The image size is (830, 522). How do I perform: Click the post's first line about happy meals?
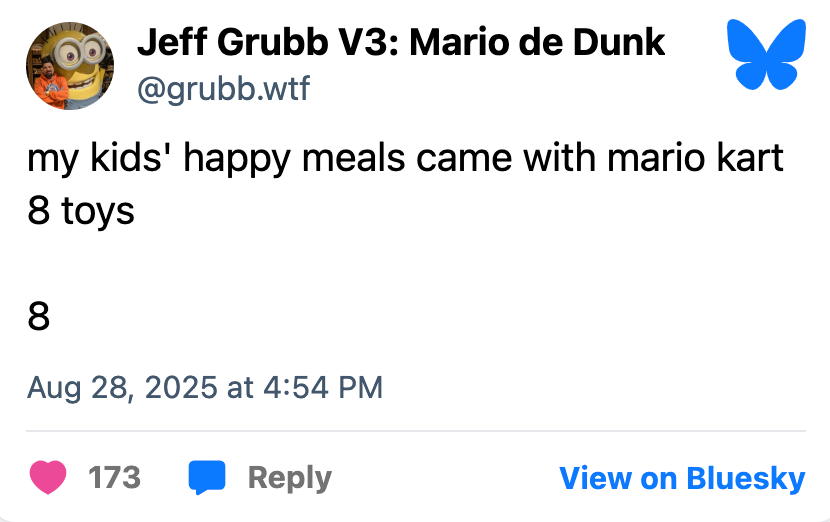405,160
